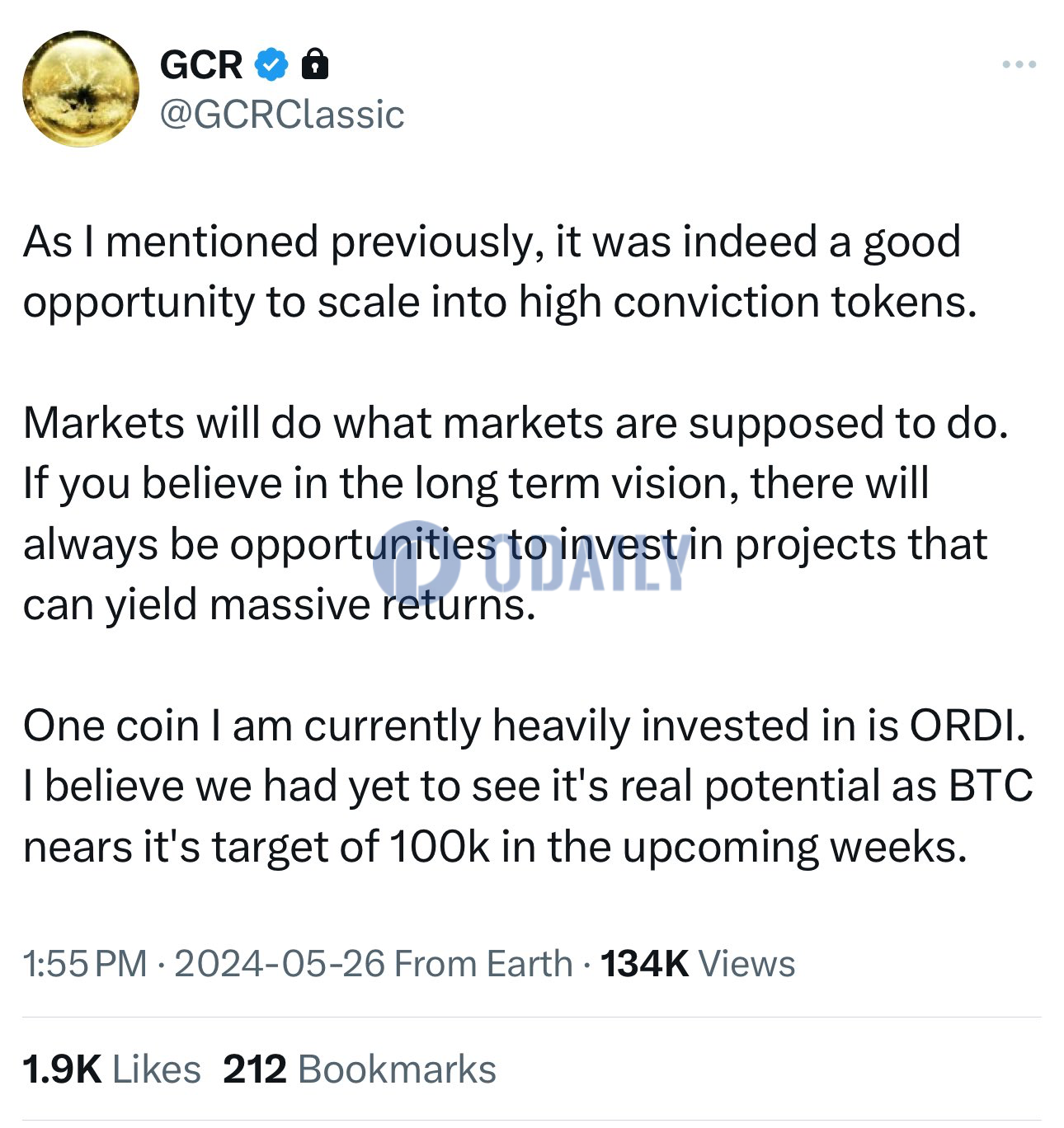Click the blue verified checkmark badge
The image size is (1064, 1128).
tap(271, 64)
